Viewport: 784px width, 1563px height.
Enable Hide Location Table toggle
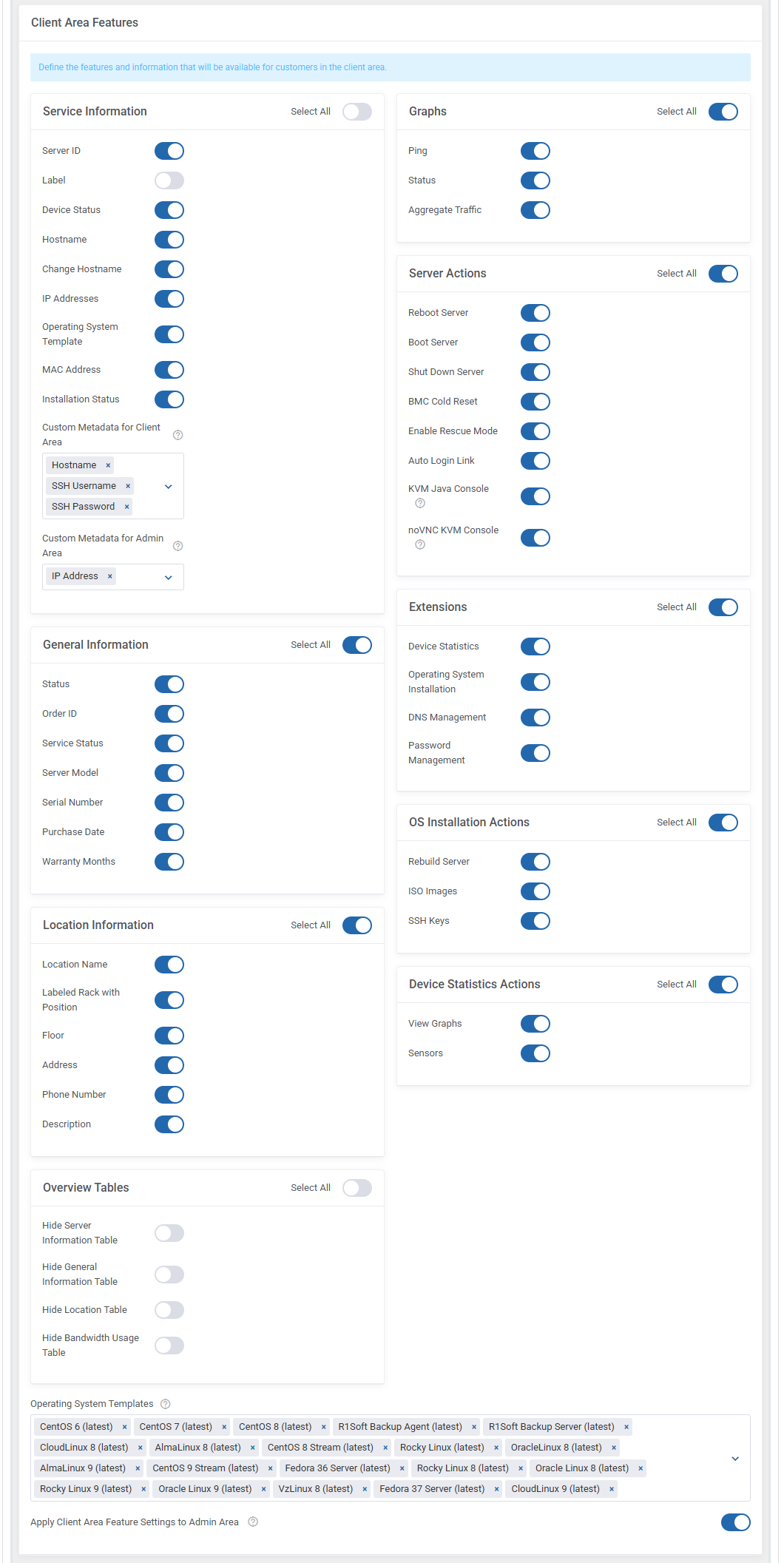169,1310
